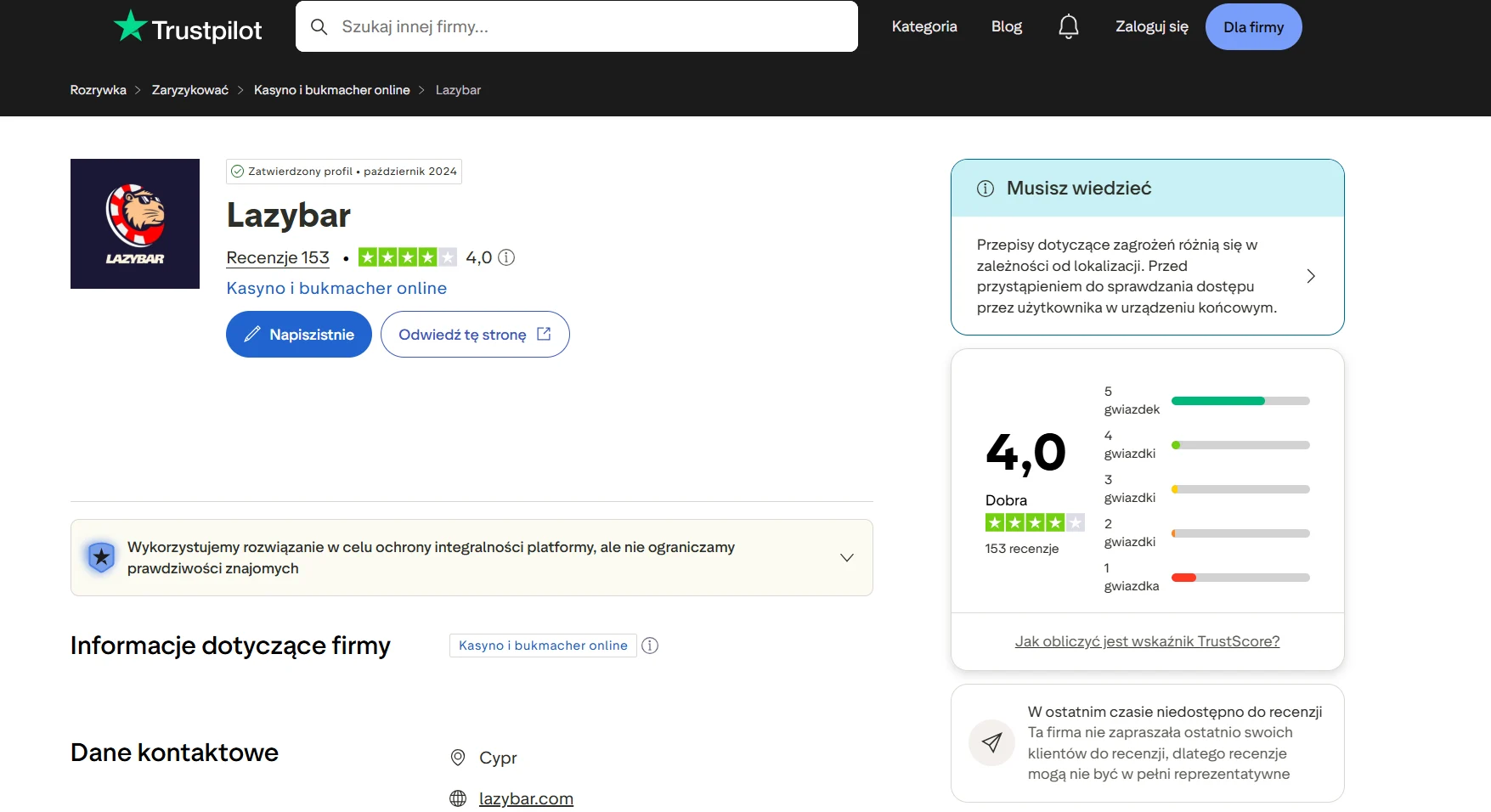1491x812 pixels.
Task: Expand the Musisz wiedzieć arrow
Action: pos(1311,276)
